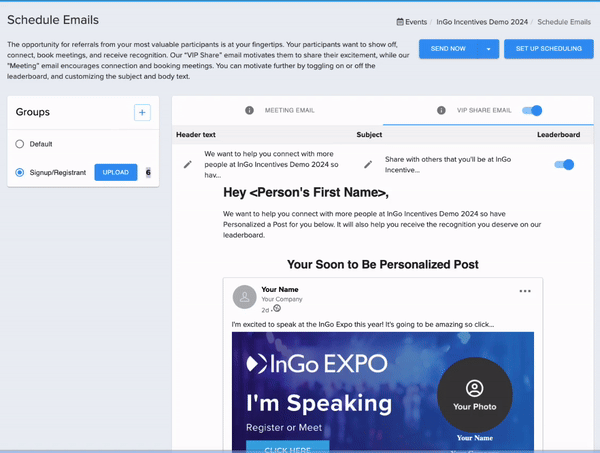The image size is (600, 453).
Task: Select the Default group radio button
Action: [20, 144]
